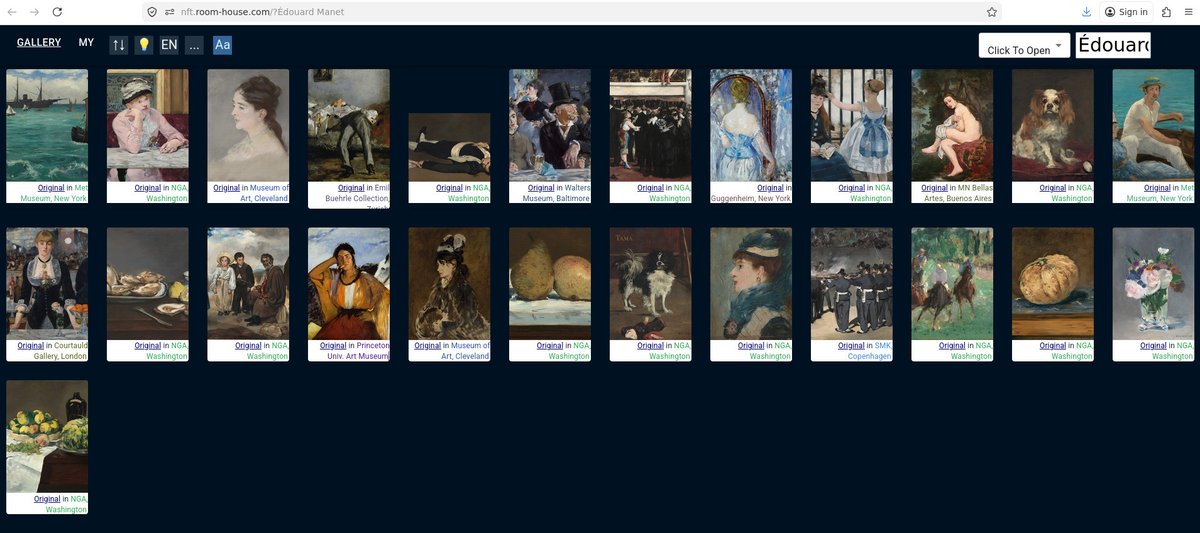Open the dead toreador painting thumbnail
Image resolution: width=1200 pixels, height=533 pixels.
449,146
